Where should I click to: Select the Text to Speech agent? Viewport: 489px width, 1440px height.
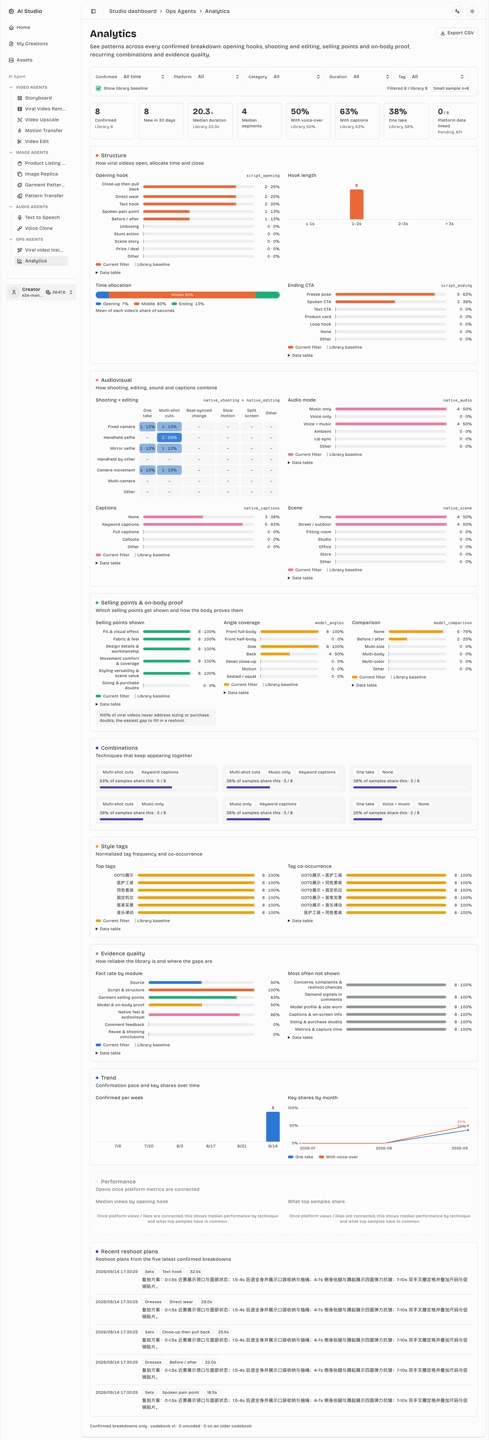(42, 217)
